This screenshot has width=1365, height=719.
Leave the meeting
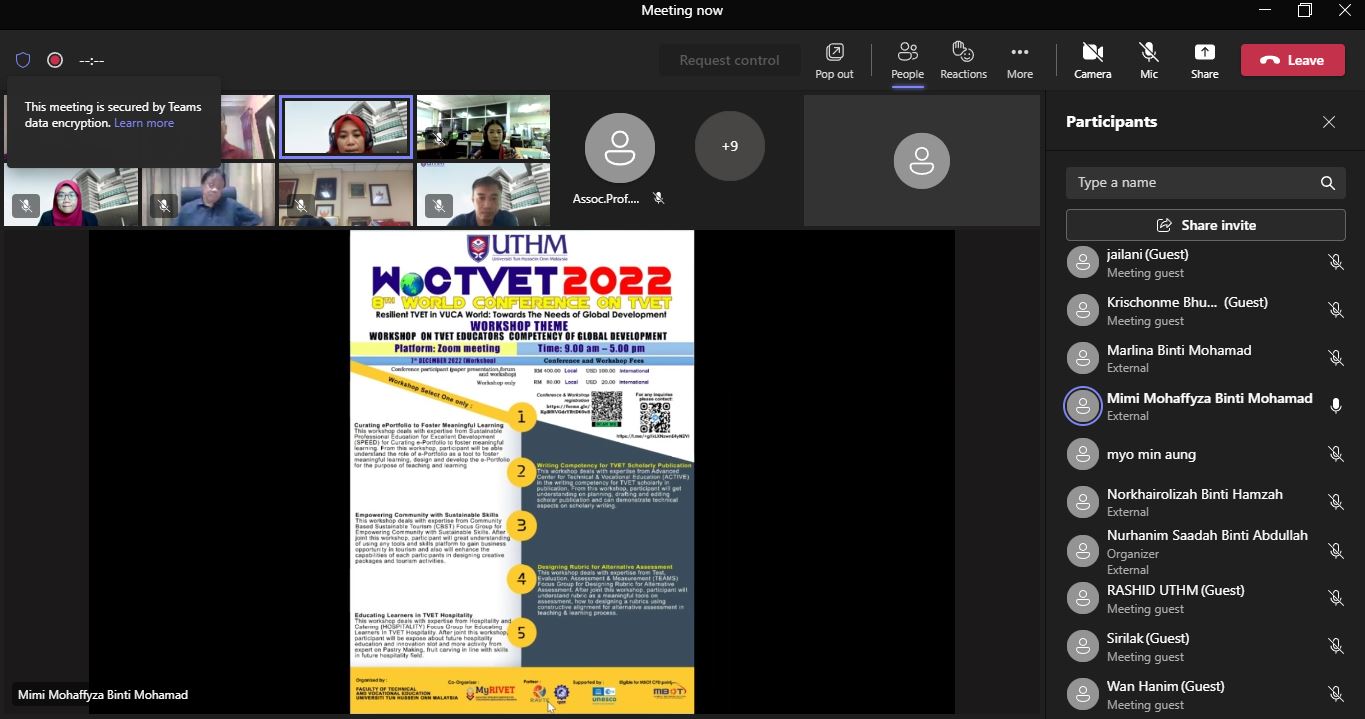point(1292,60)
